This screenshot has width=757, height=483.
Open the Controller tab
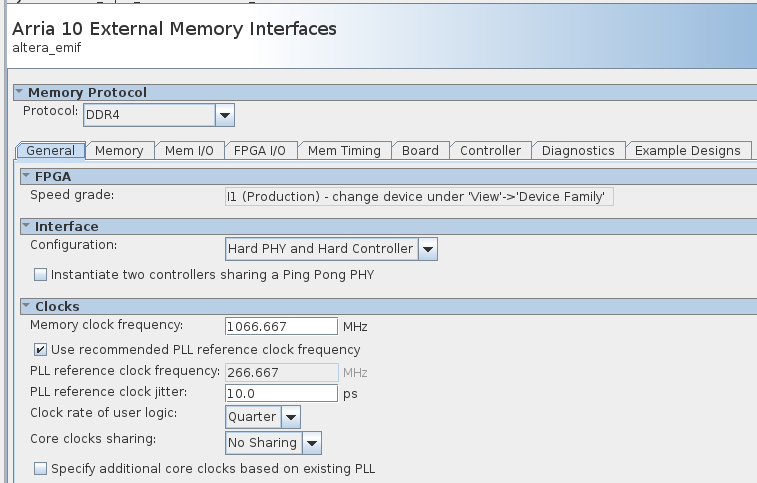(x=490, y=151)
